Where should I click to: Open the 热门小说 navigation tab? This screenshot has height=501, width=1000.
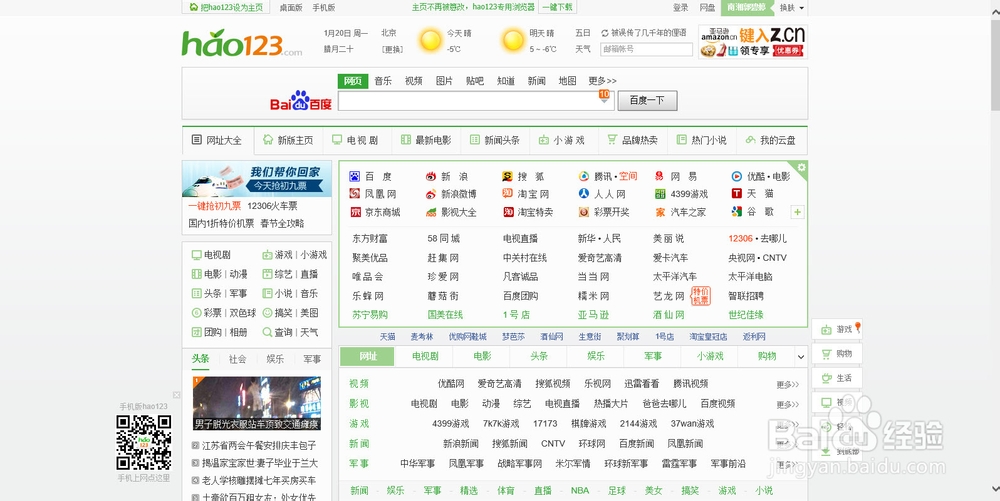(702, 140)
